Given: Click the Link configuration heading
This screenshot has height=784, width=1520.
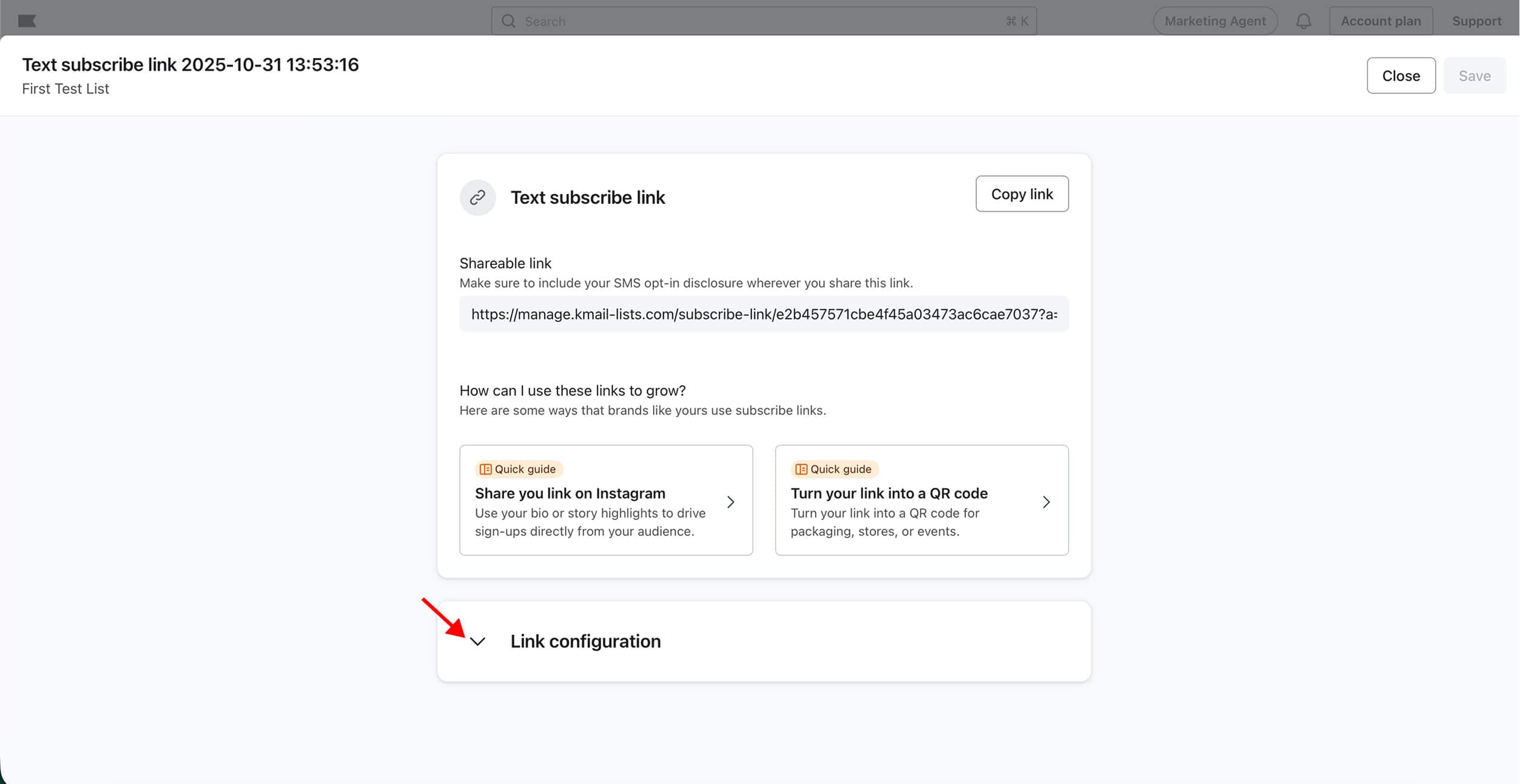Looking at the screenshot, I should [585, 642].
